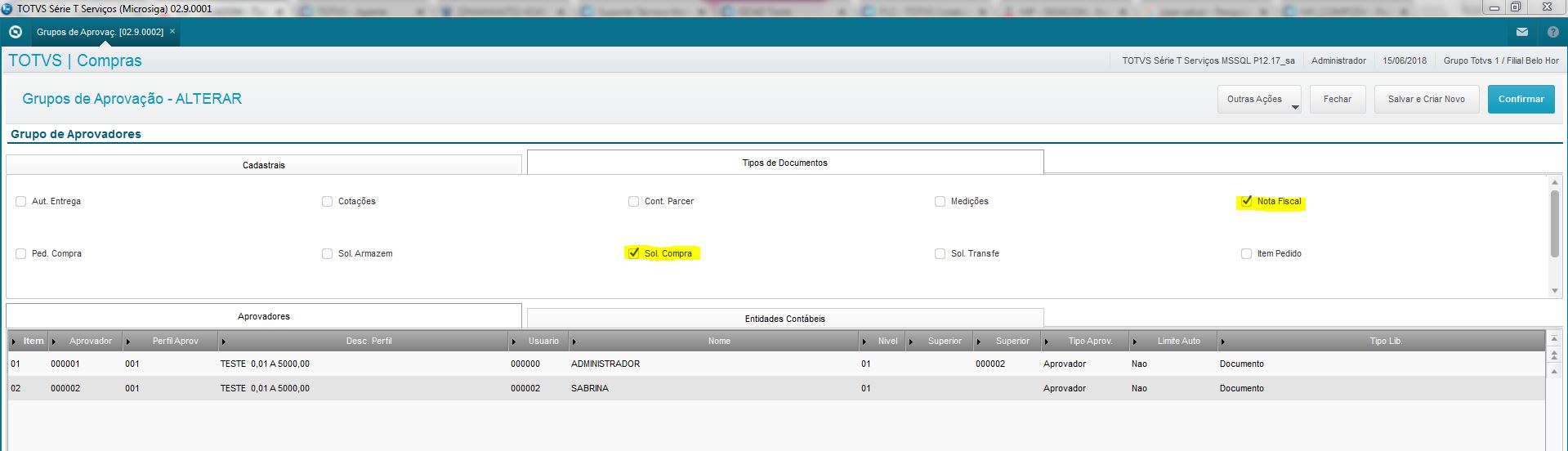Click the date 15/06/2018 in header

coord(1405,60)
